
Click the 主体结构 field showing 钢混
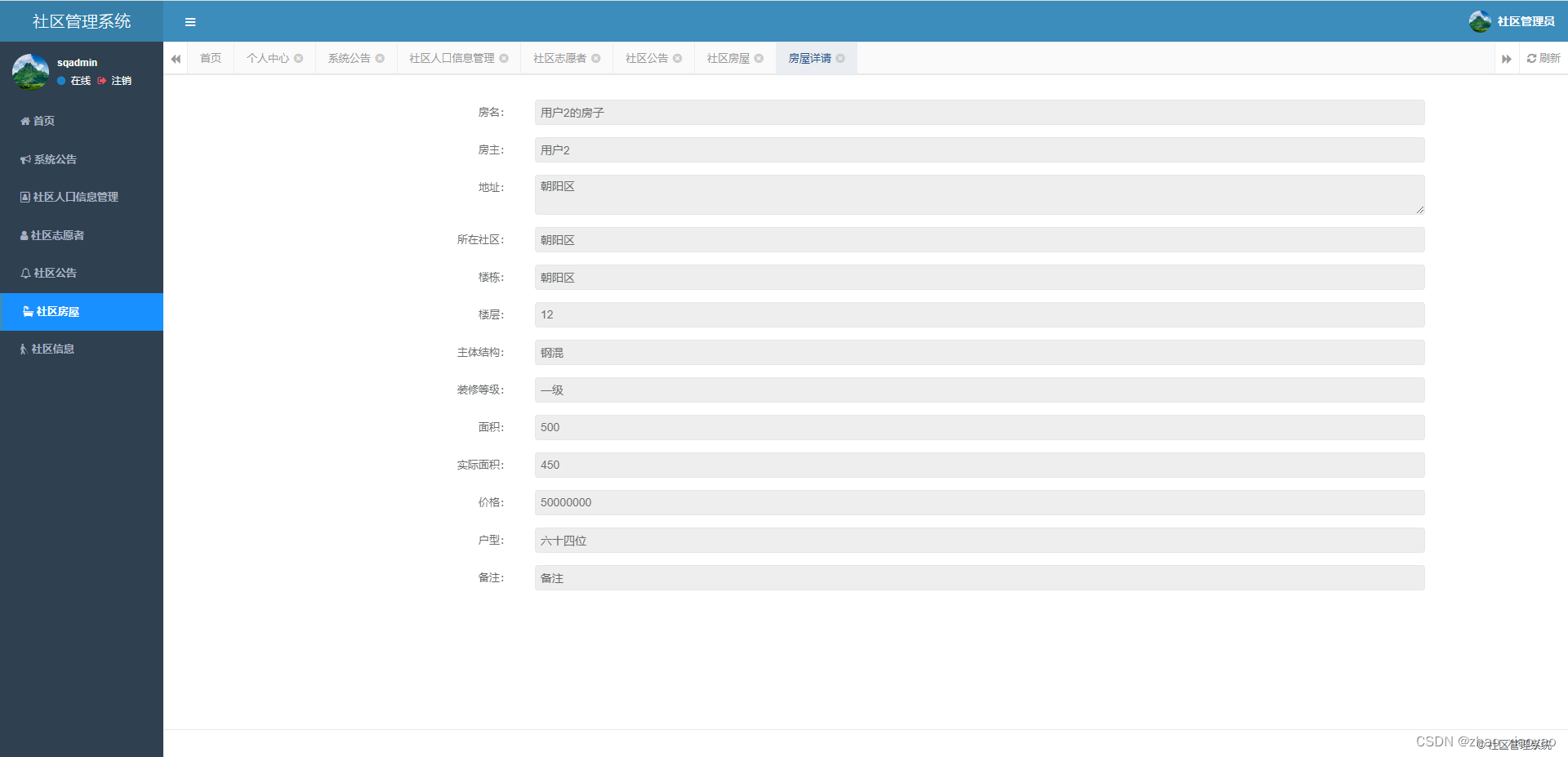coord(979,353)
